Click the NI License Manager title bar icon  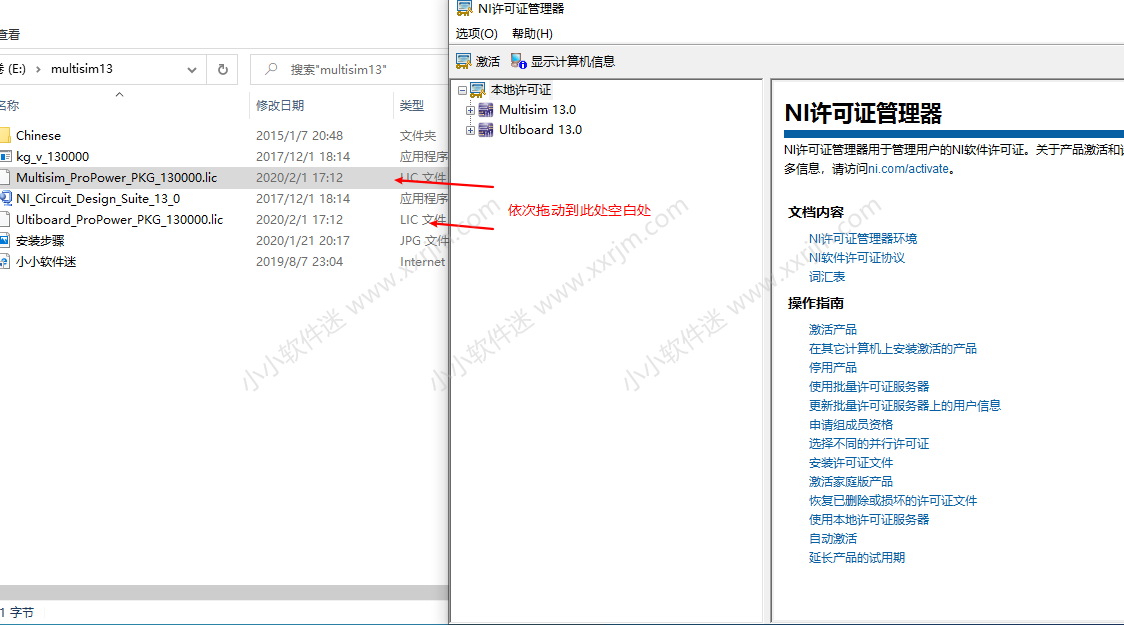[x=465, y=9]
